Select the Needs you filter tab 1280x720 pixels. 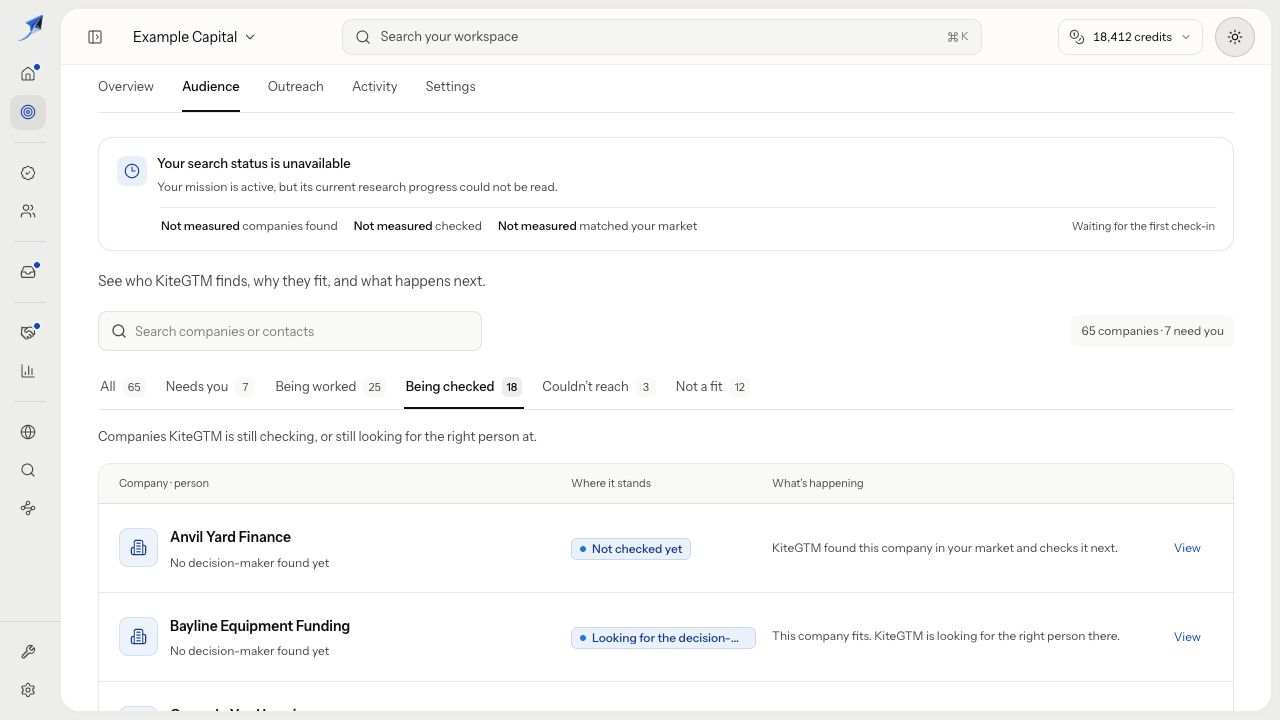209,387
